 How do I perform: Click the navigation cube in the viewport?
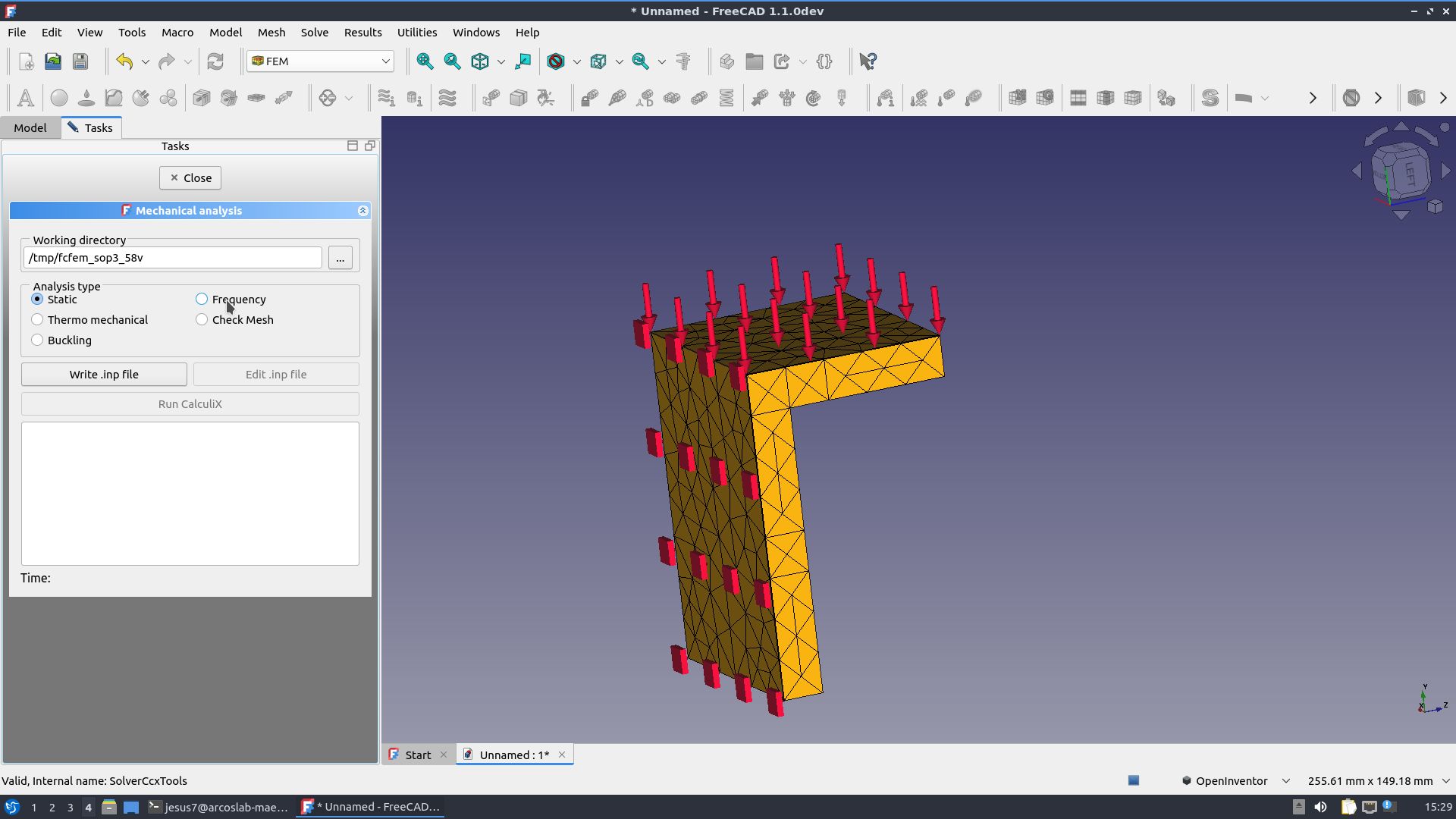[1402, 172]
